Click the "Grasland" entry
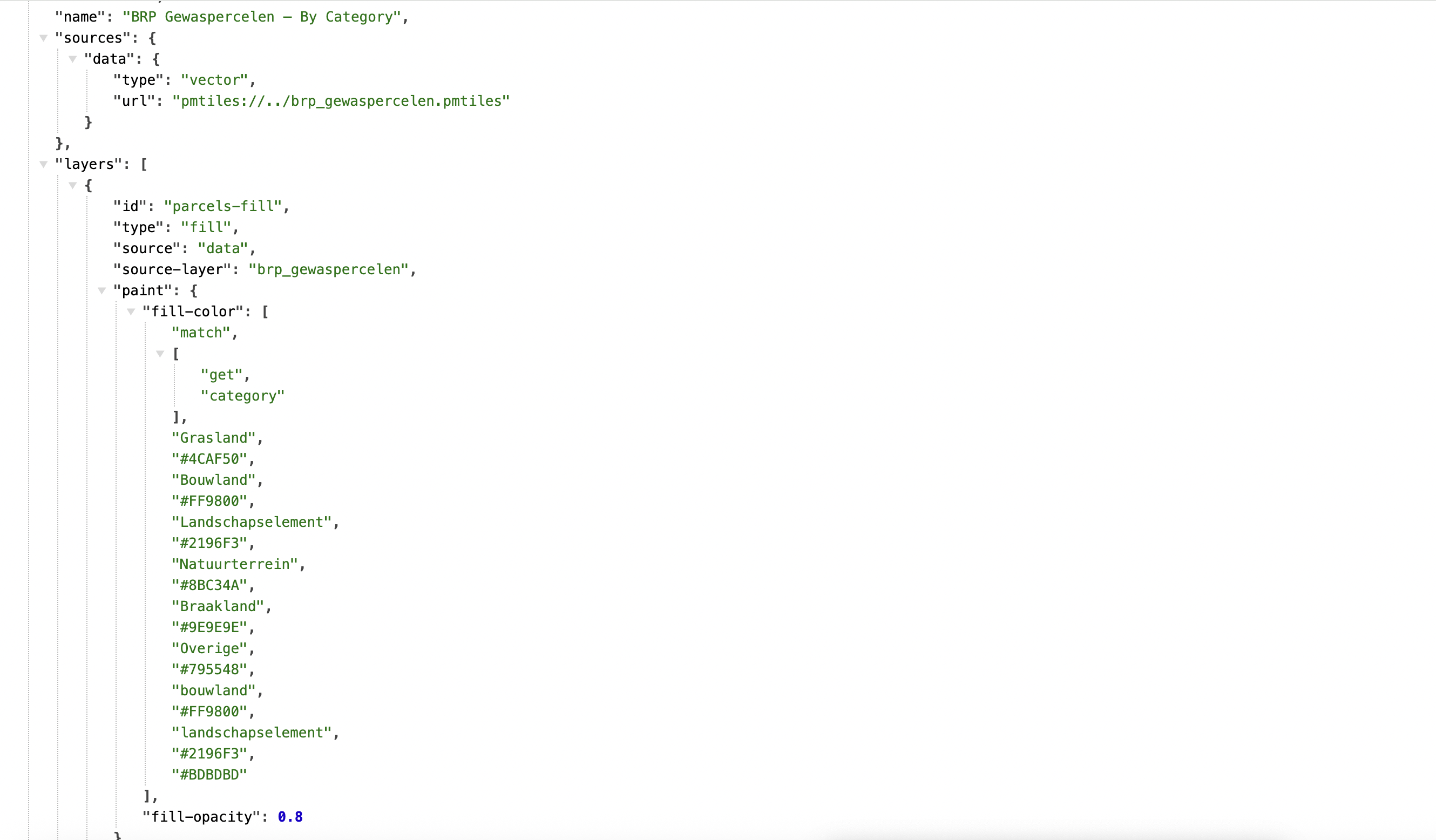 click(214, 438)
